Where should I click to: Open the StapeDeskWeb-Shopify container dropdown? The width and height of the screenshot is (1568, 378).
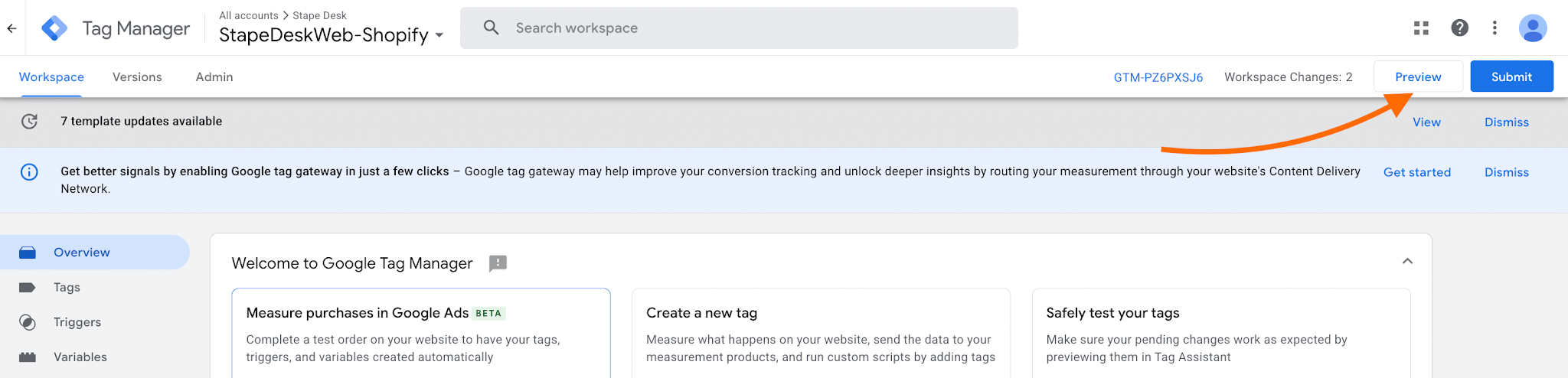tap(331, 35)
